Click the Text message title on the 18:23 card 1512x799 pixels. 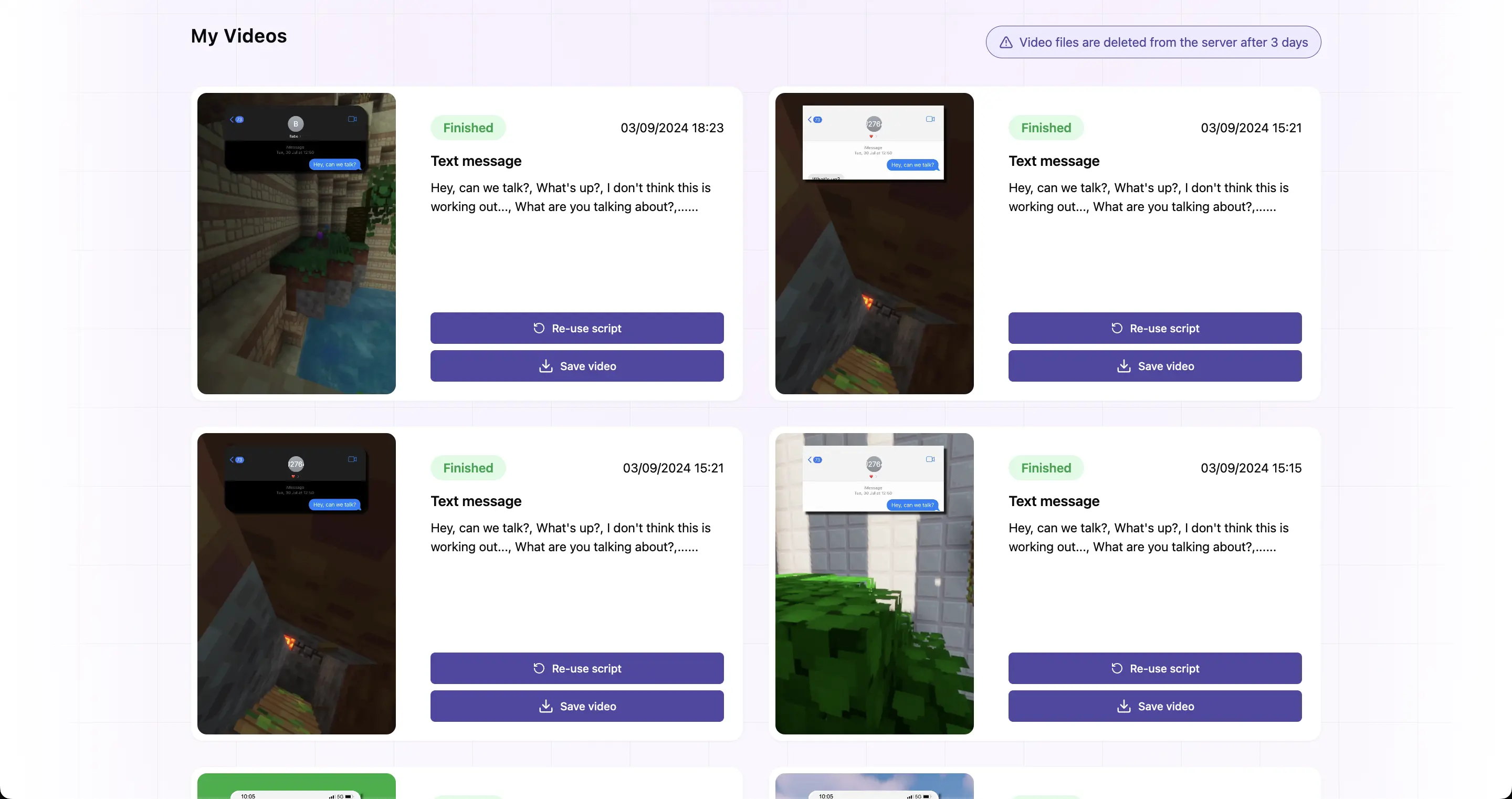tap(476, 161)
